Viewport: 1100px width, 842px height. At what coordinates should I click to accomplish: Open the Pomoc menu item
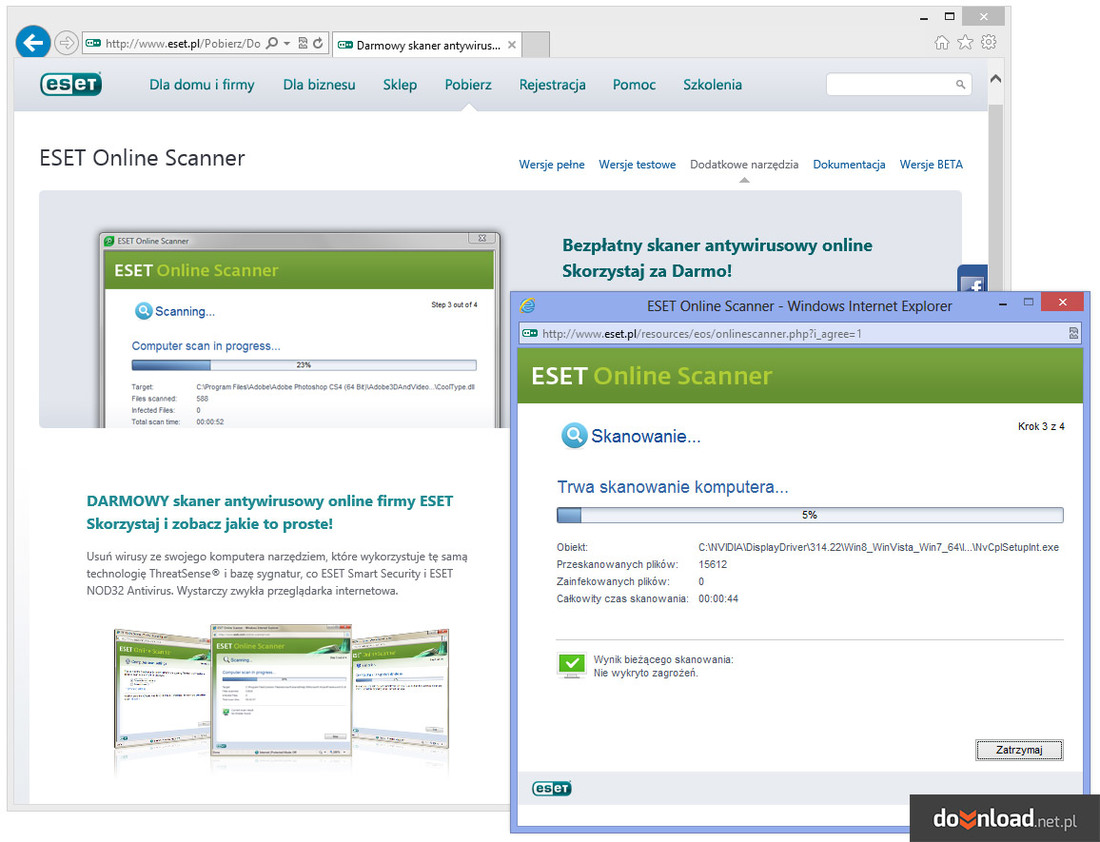click(x=634, y=85)
